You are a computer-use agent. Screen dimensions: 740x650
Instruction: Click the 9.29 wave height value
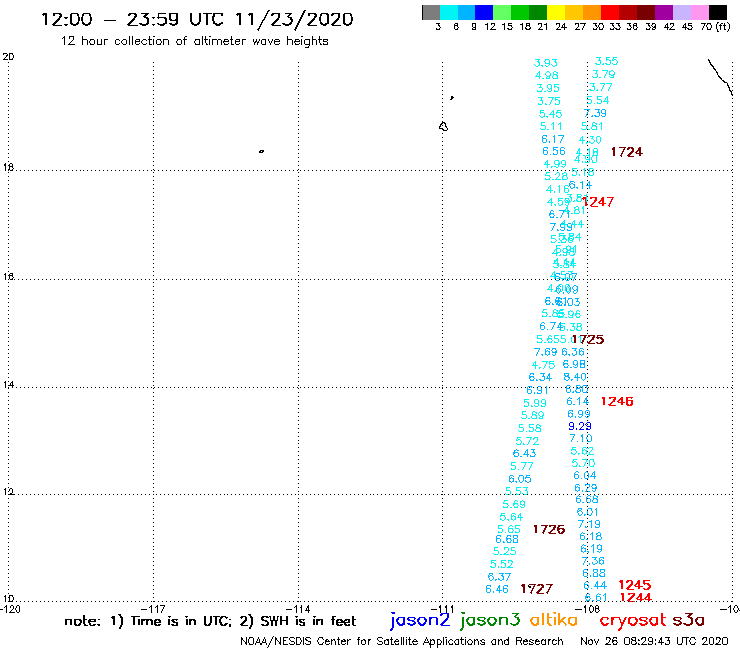(x=580, y=426)
